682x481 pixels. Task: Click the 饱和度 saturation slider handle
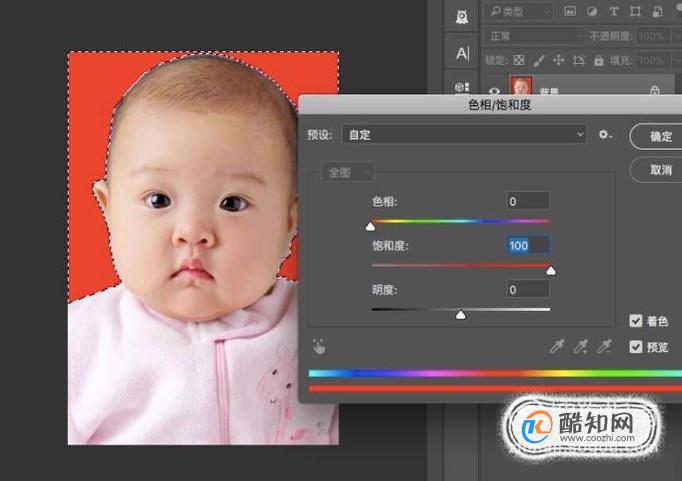[551, 271]
